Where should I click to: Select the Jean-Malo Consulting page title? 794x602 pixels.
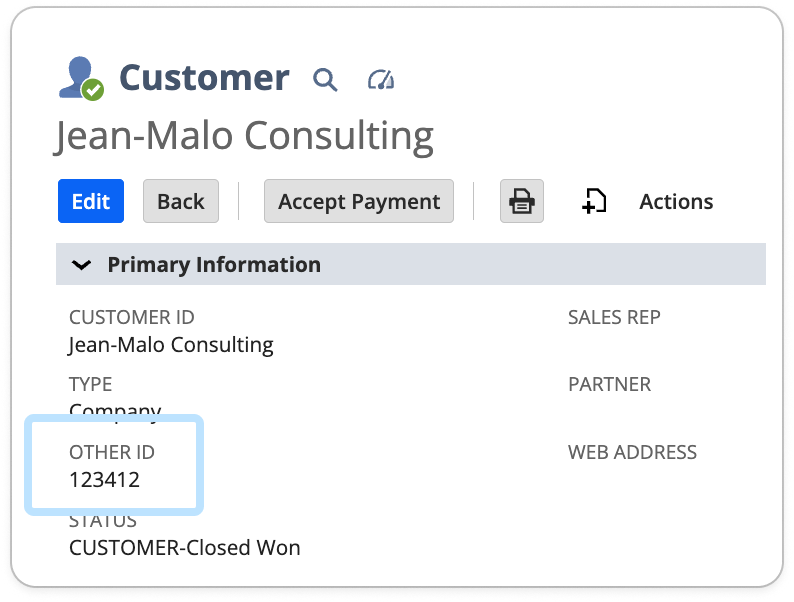[244, 136]
